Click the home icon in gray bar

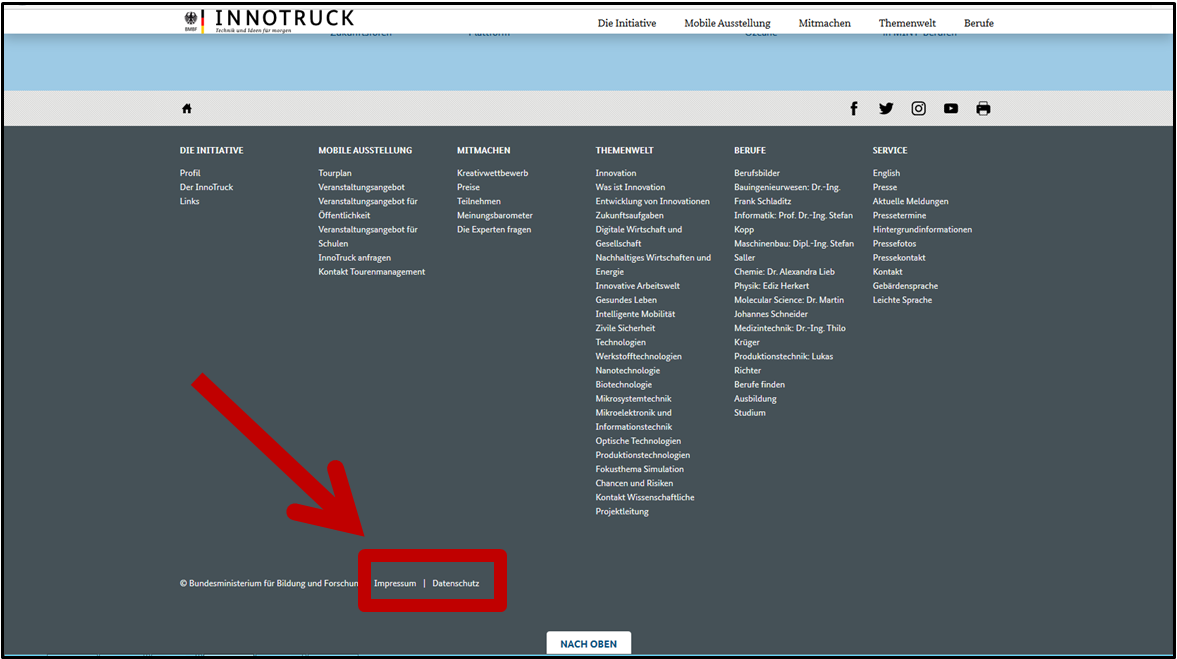coord(186,109)
